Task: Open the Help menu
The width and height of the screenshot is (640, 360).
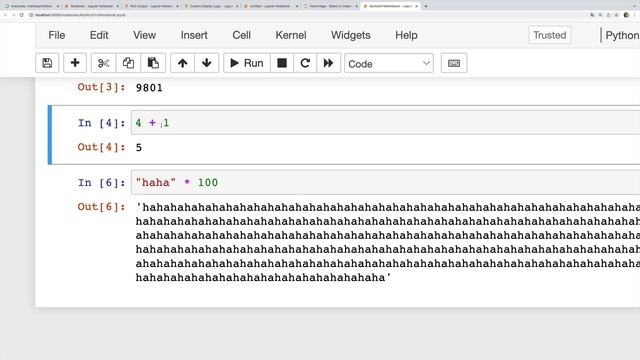Action: [406, 35]
